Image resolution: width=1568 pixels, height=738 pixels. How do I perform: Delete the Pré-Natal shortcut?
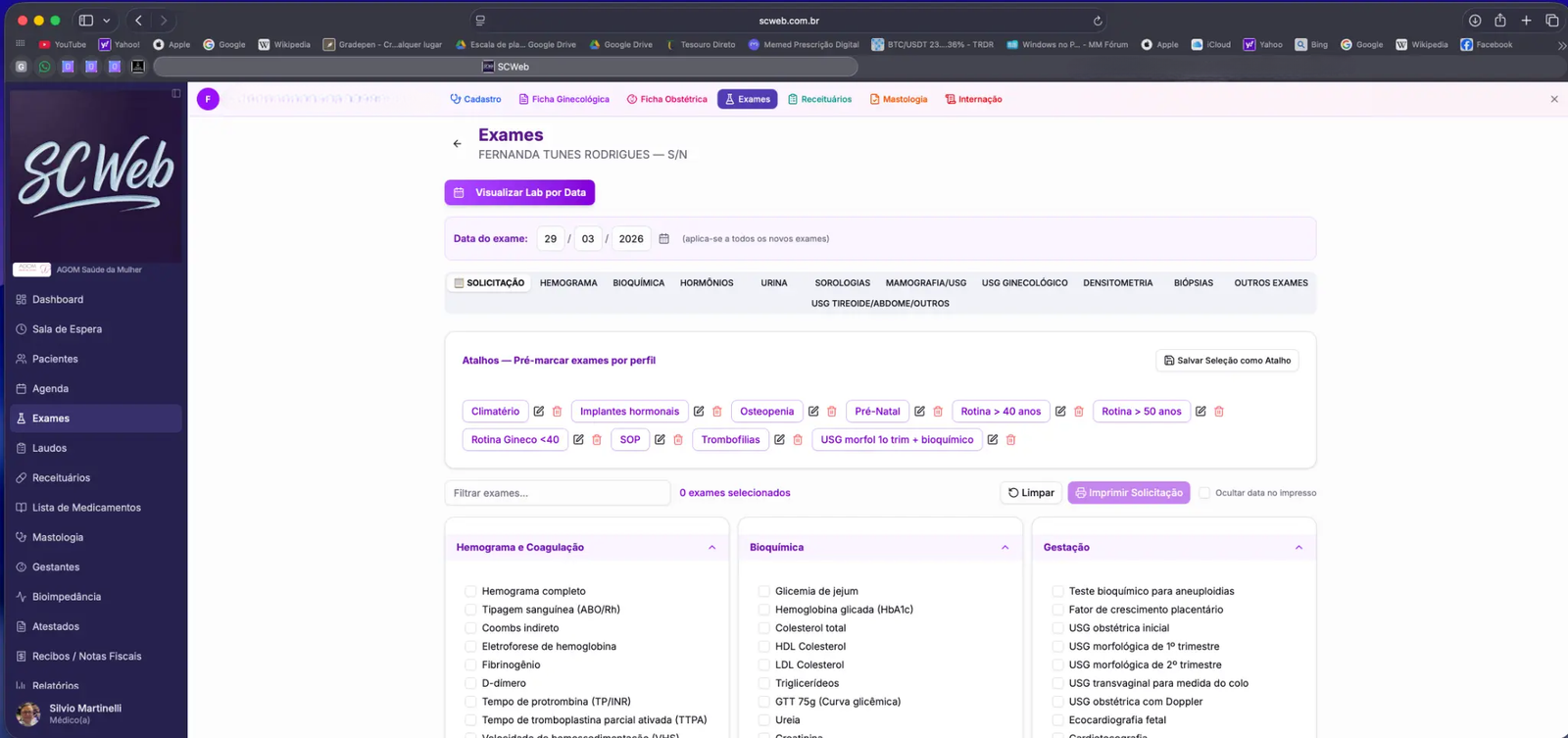tap(938, 412)
